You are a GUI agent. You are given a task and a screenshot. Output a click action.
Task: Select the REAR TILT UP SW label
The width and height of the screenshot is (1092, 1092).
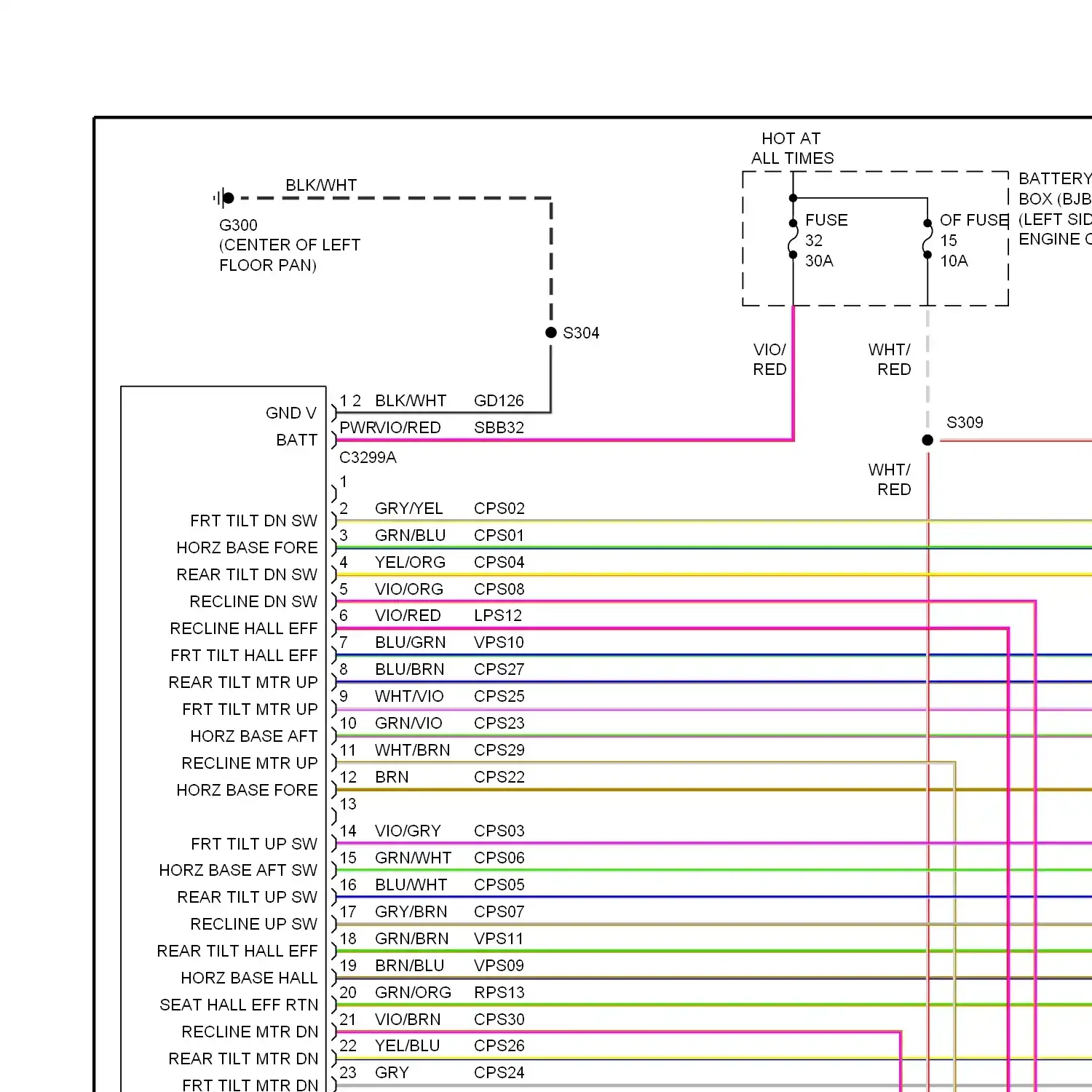click(x=248, y=898)
